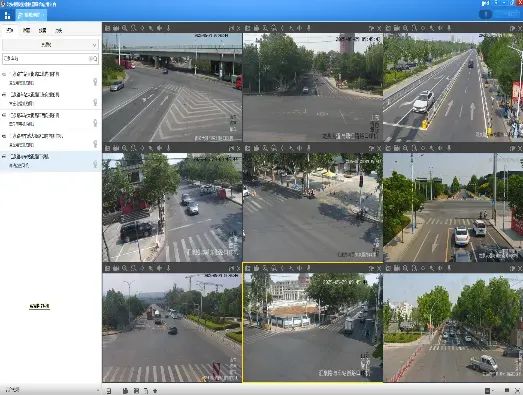
Task: Toggle the speaker icon on top-left camera toolbar
Action: tap(160, 28)
